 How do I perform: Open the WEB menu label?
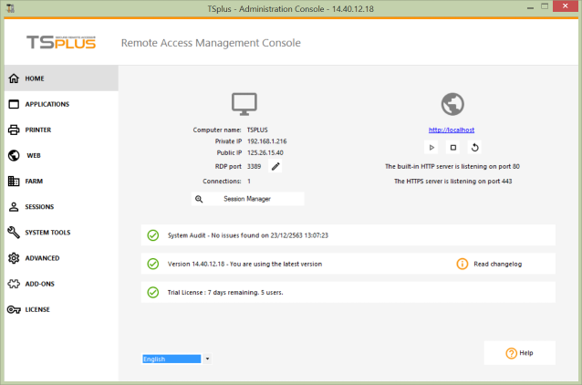33,155
